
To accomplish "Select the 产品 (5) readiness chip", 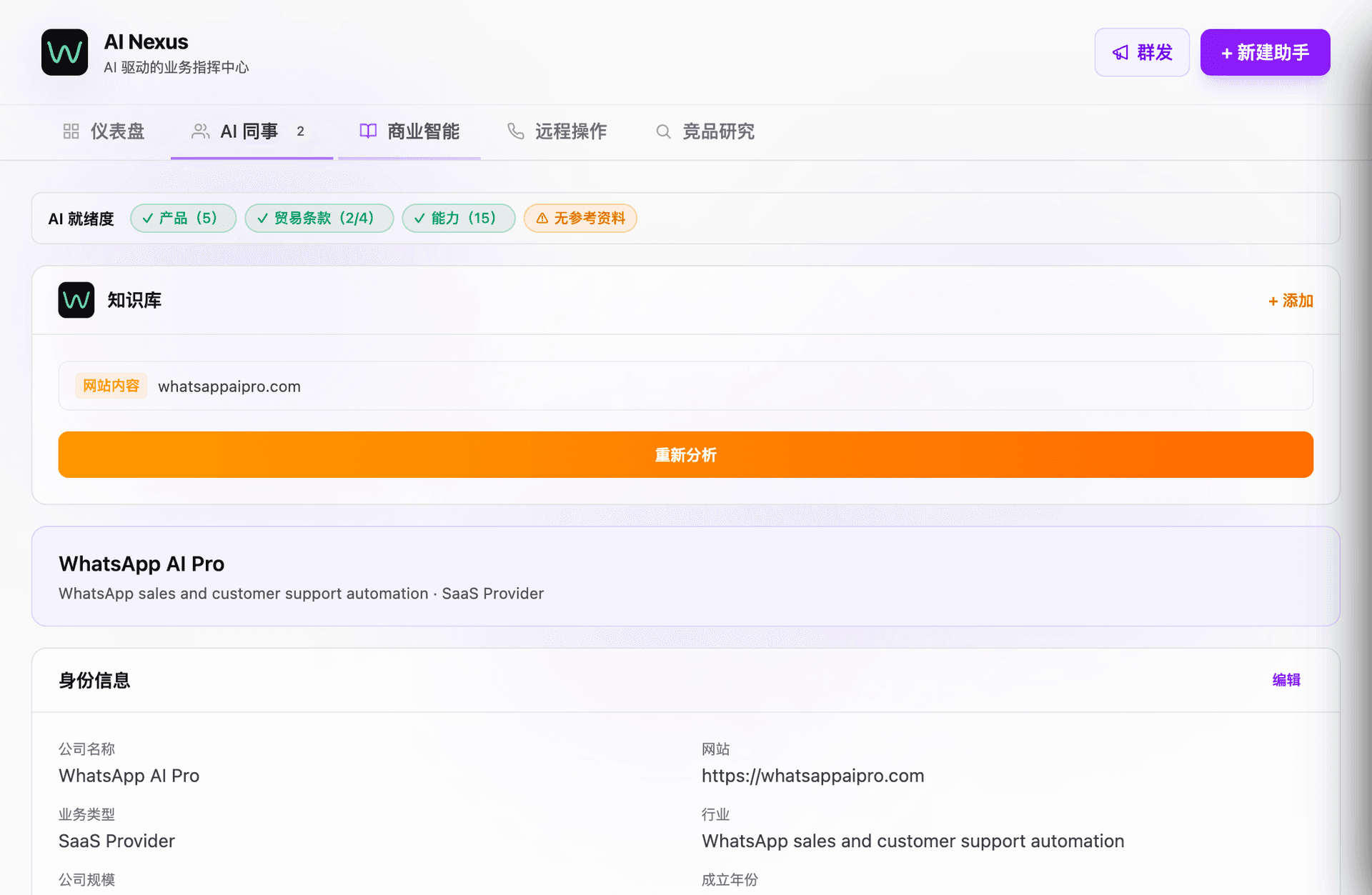I will pyautogui.click(x=184, y=219).
